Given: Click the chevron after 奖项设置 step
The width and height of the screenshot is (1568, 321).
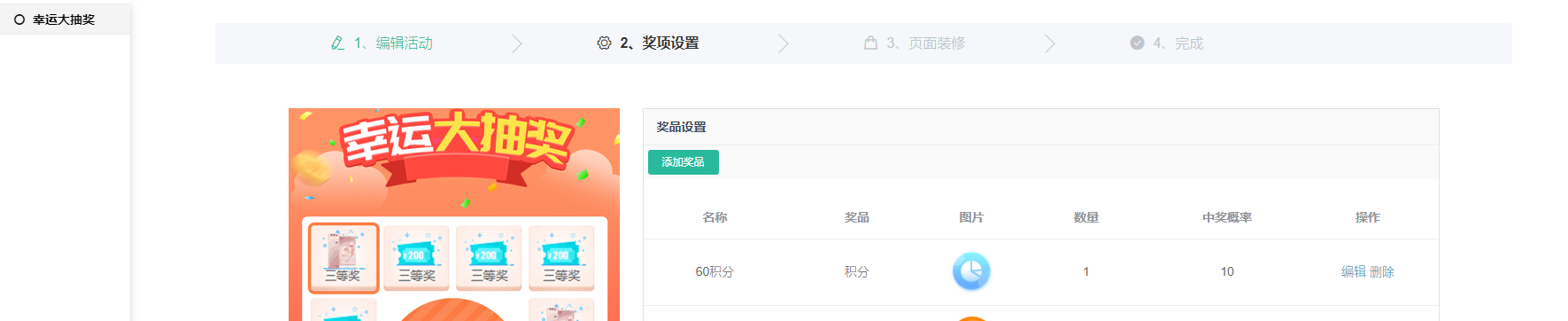Looking at the screenshot, I should pos(783,43).
